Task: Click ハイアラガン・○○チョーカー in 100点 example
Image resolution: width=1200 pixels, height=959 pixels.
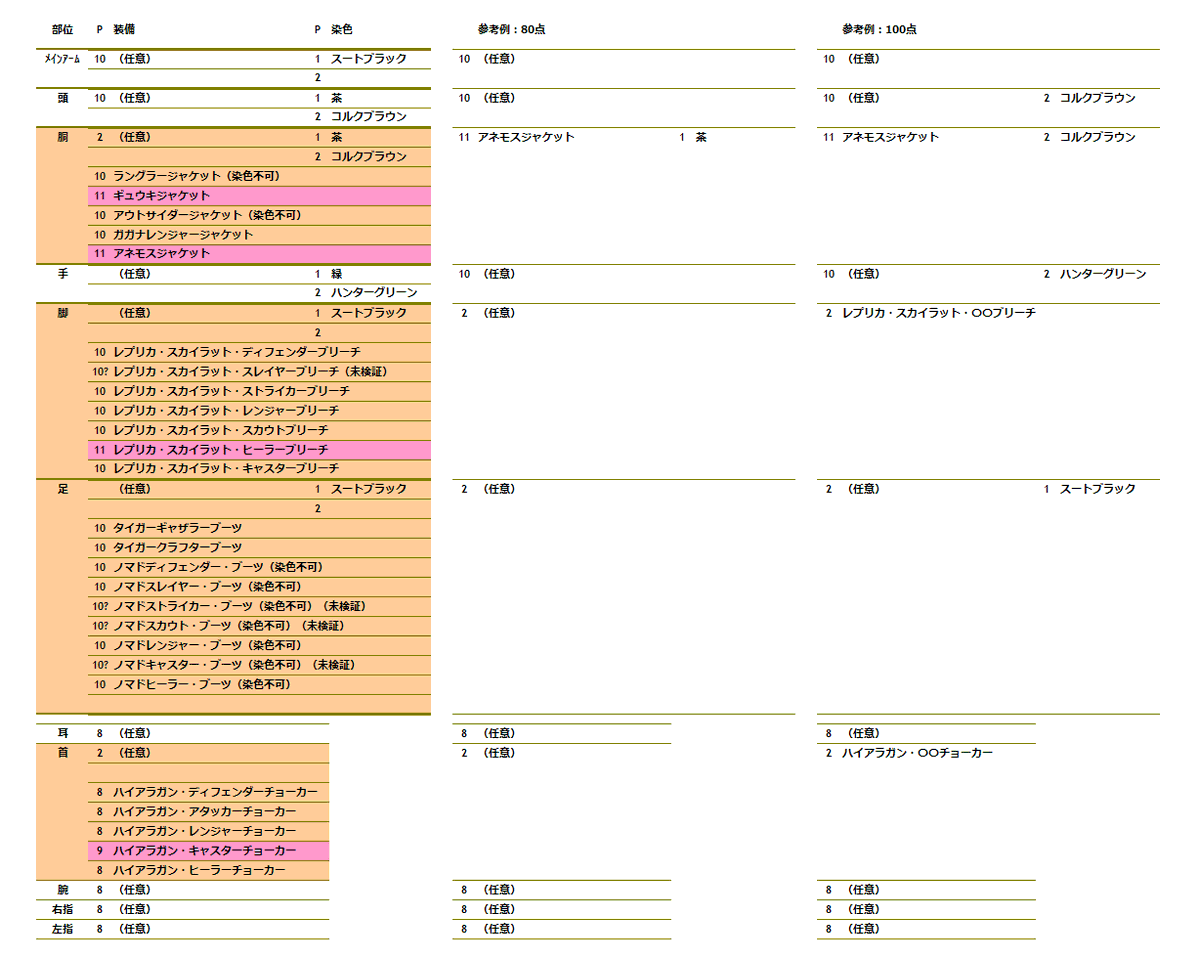Action: pyautogui.click(x=917, y=753)
